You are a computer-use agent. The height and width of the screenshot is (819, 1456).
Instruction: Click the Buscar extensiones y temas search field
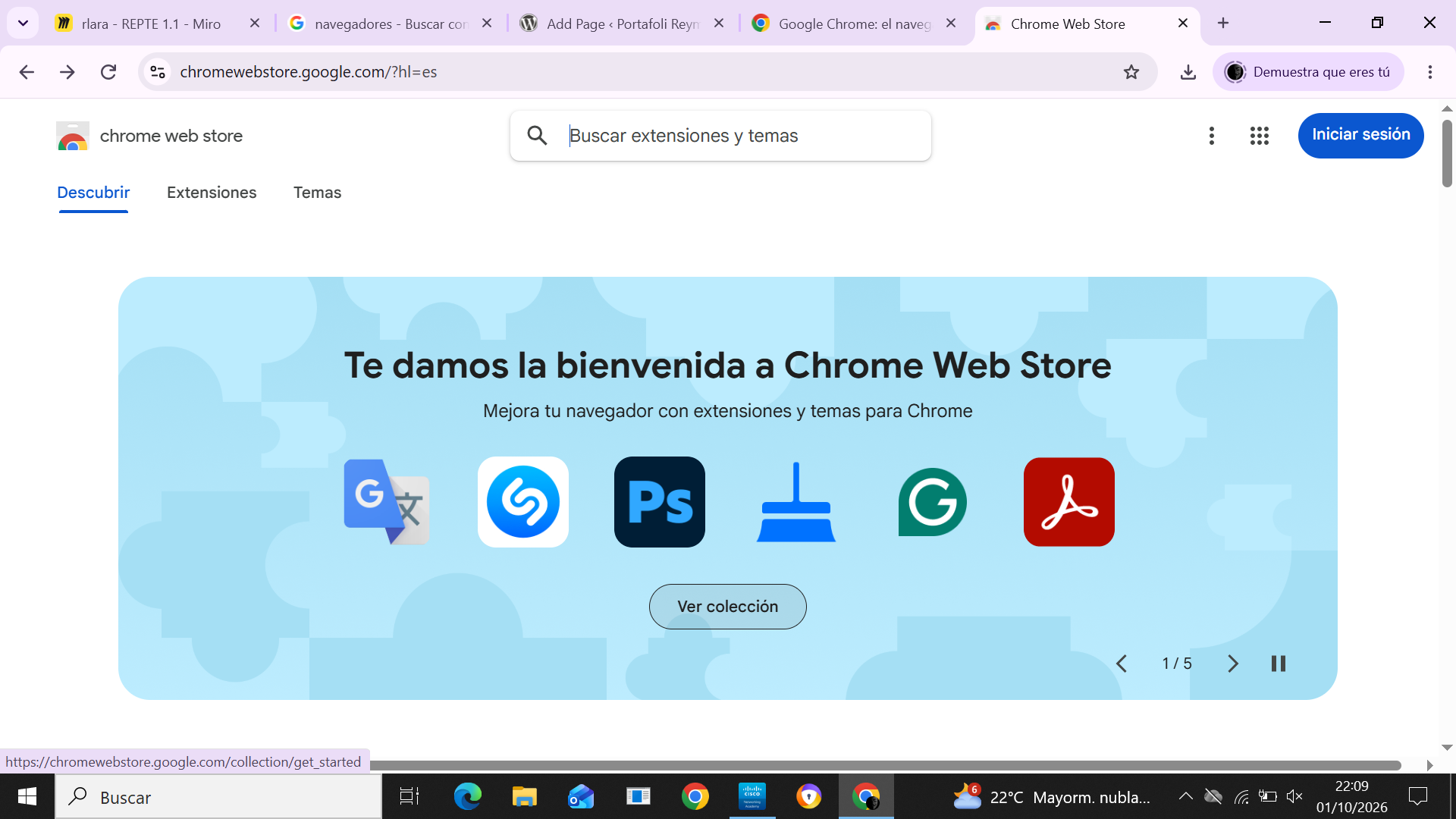(720, 136)
